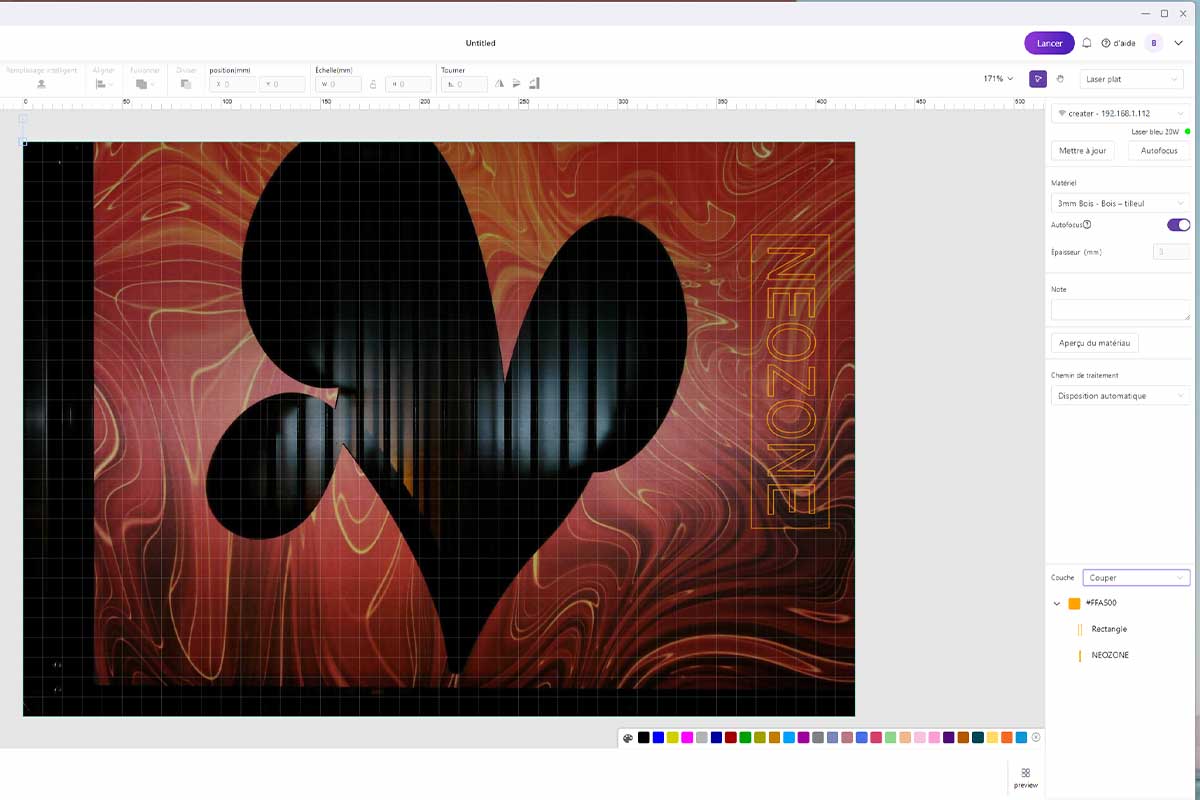Viewport: 1200px width, 800px height.
Task: Click the position X input field
Action: click(232, 85)
